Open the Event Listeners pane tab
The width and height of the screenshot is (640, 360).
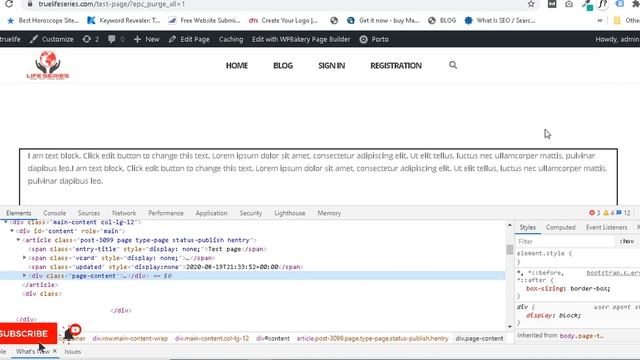(x=606, y=227)
